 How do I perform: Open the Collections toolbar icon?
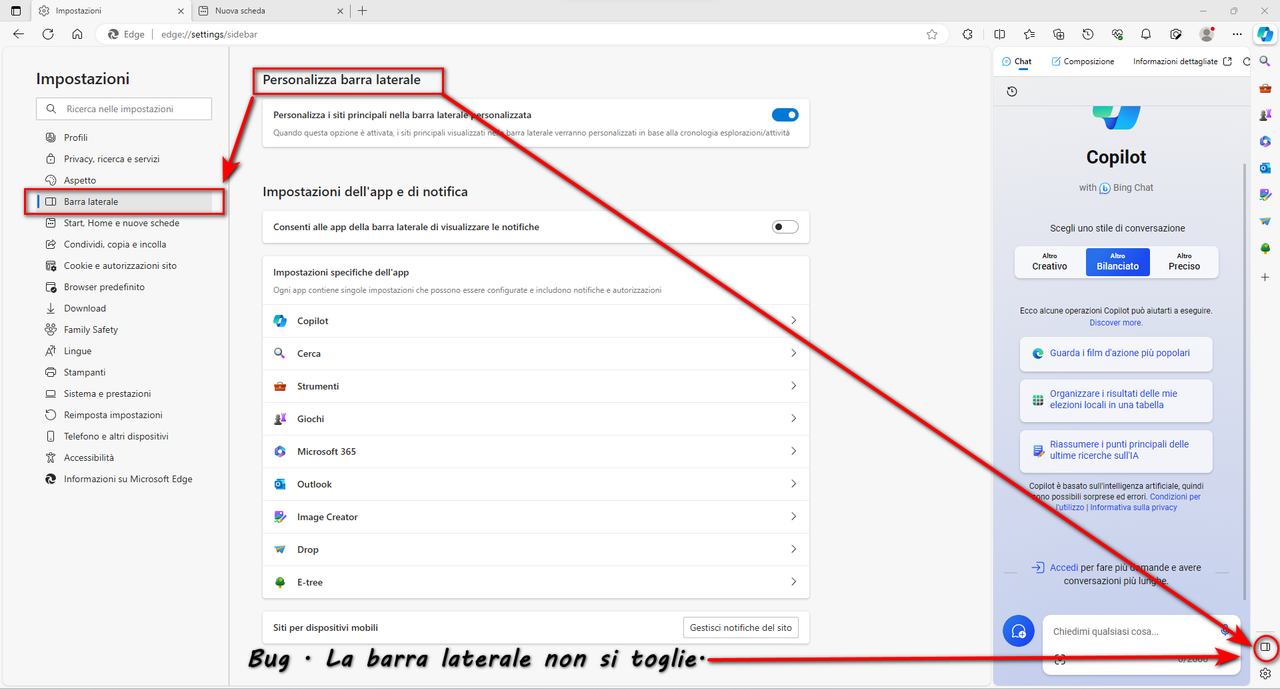pos(1058,33)
